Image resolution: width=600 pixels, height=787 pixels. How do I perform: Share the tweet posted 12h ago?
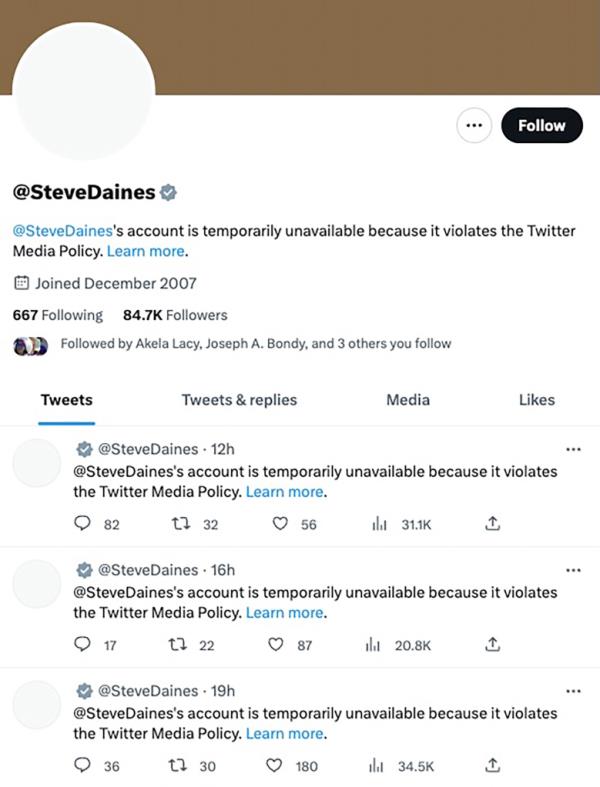(491, 524)
